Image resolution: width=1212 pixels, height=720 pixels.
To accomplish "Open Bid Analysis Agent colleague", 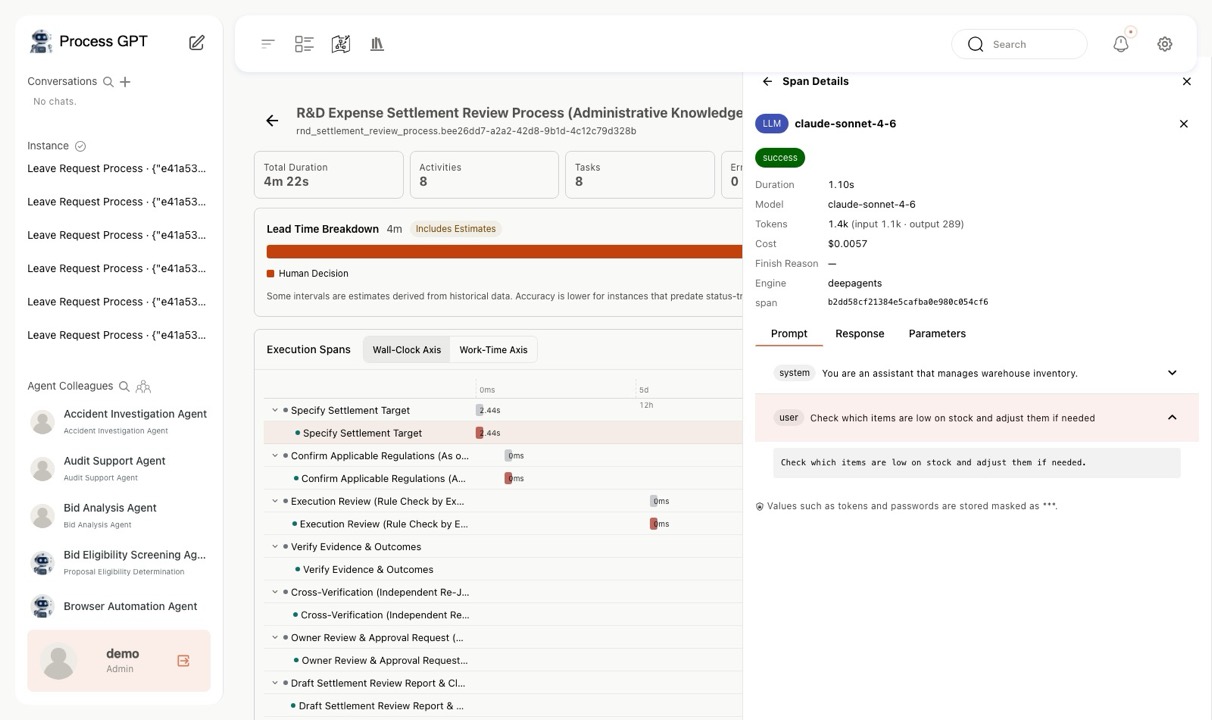I will tap(117, 516).
